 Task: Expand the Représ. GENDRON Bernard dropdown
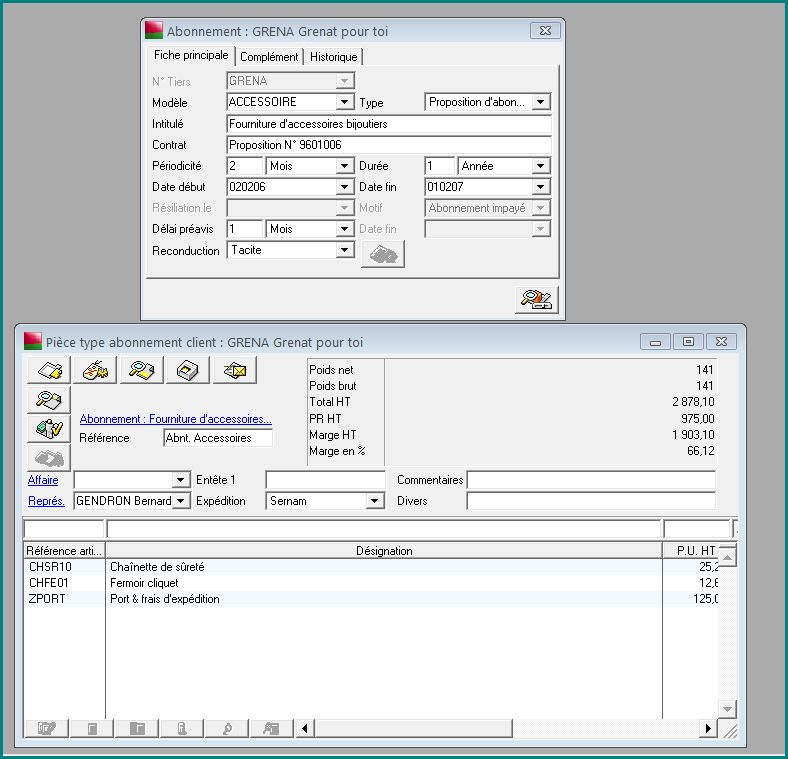click(181, 501)
